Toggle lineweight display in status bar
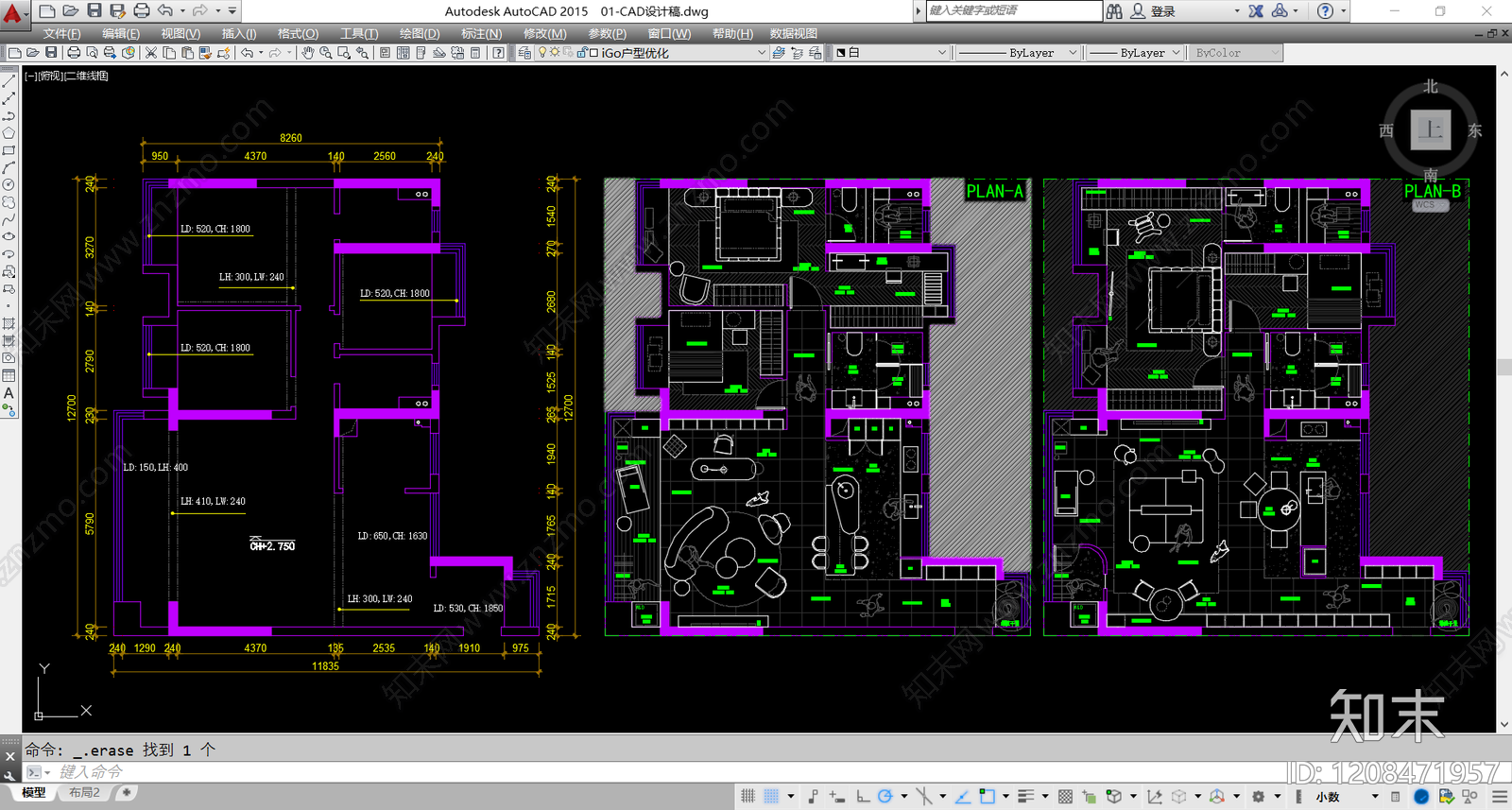Viewport: 1512px width, 810px height. click(1025, 797)
